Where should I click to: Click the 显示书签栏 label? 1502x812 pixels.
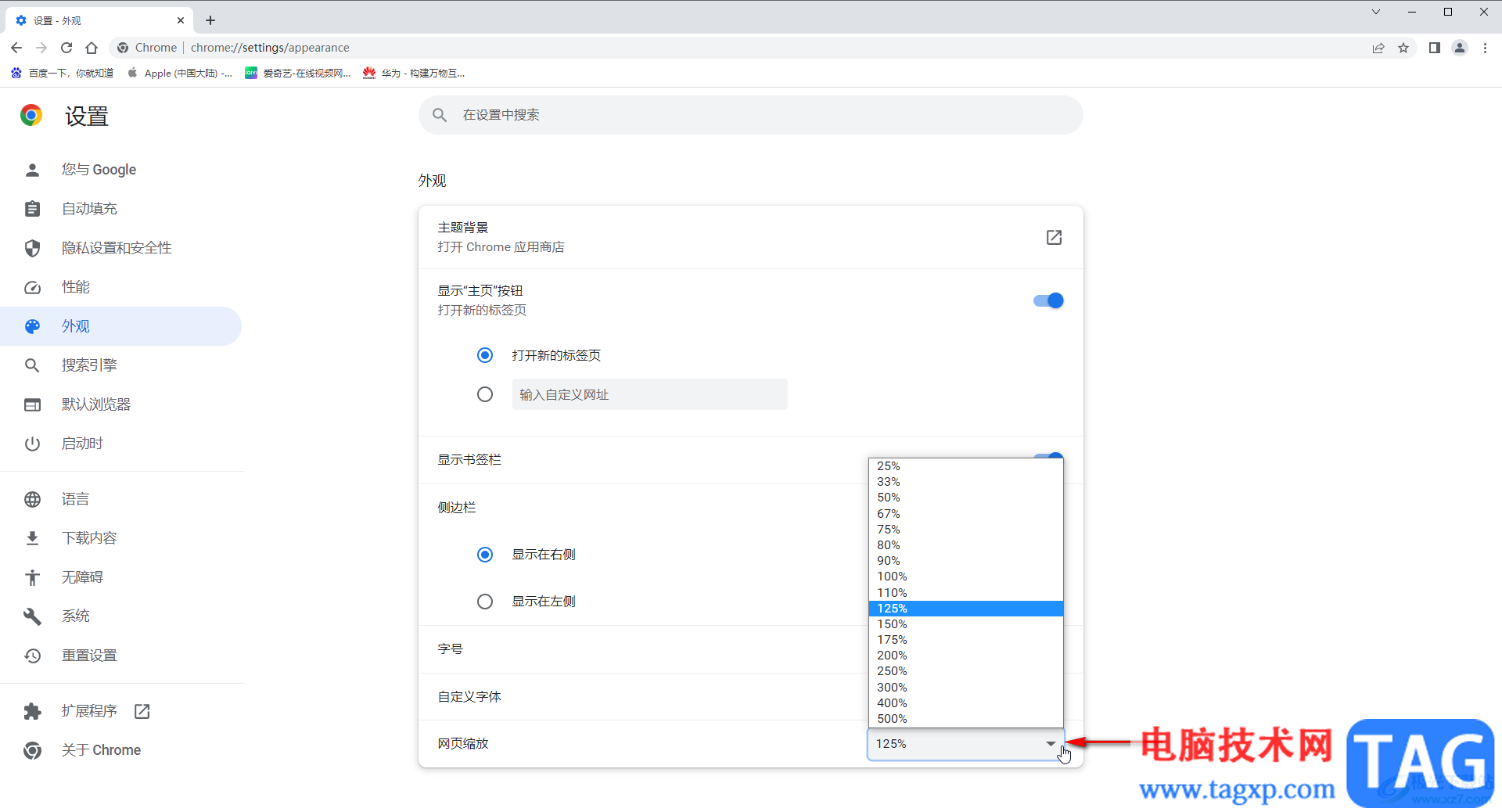point(469,459)
